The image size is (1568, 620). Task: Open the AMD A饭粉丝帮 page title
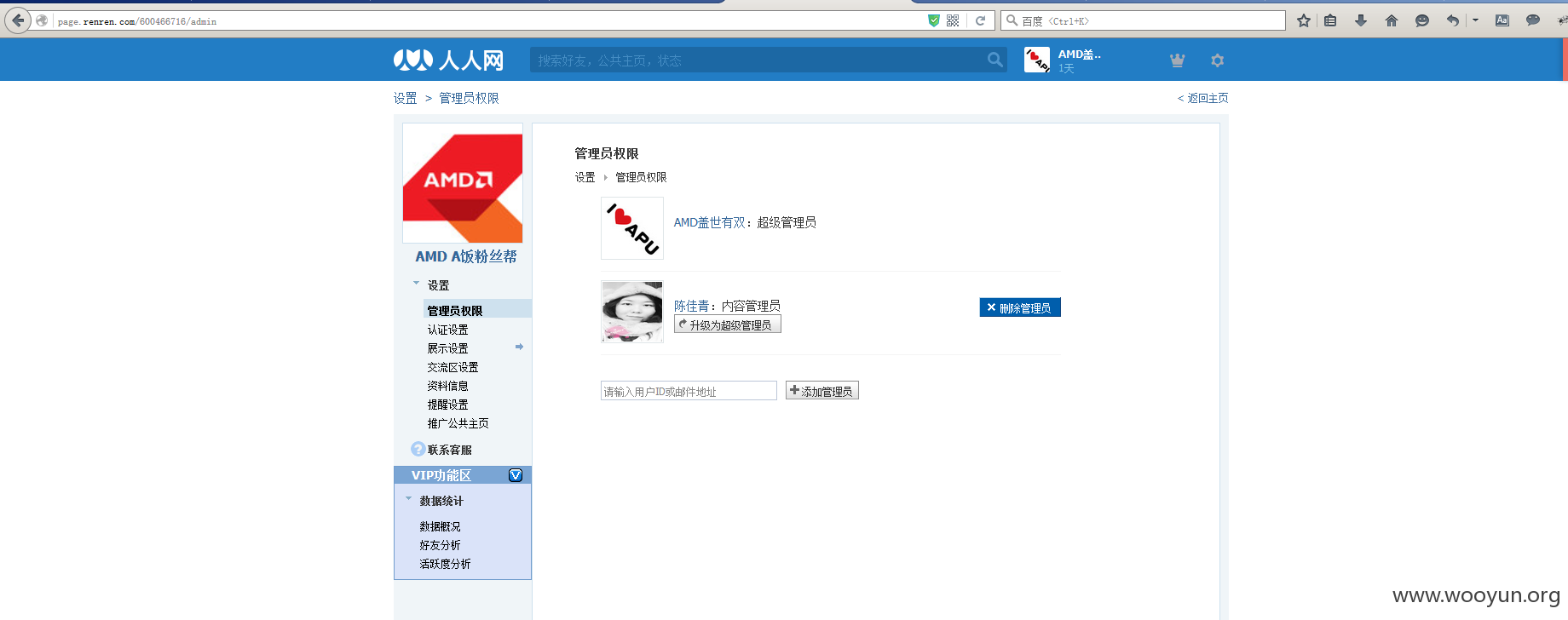465,256
